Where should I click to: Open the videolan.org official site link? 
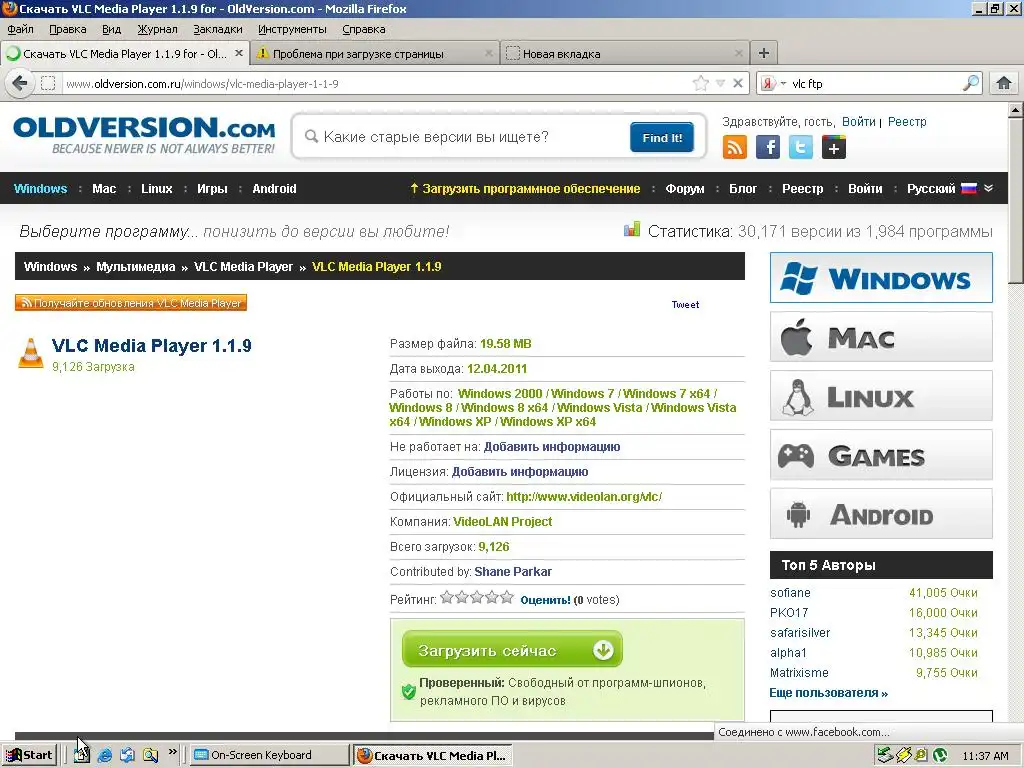tap(584, 496)
